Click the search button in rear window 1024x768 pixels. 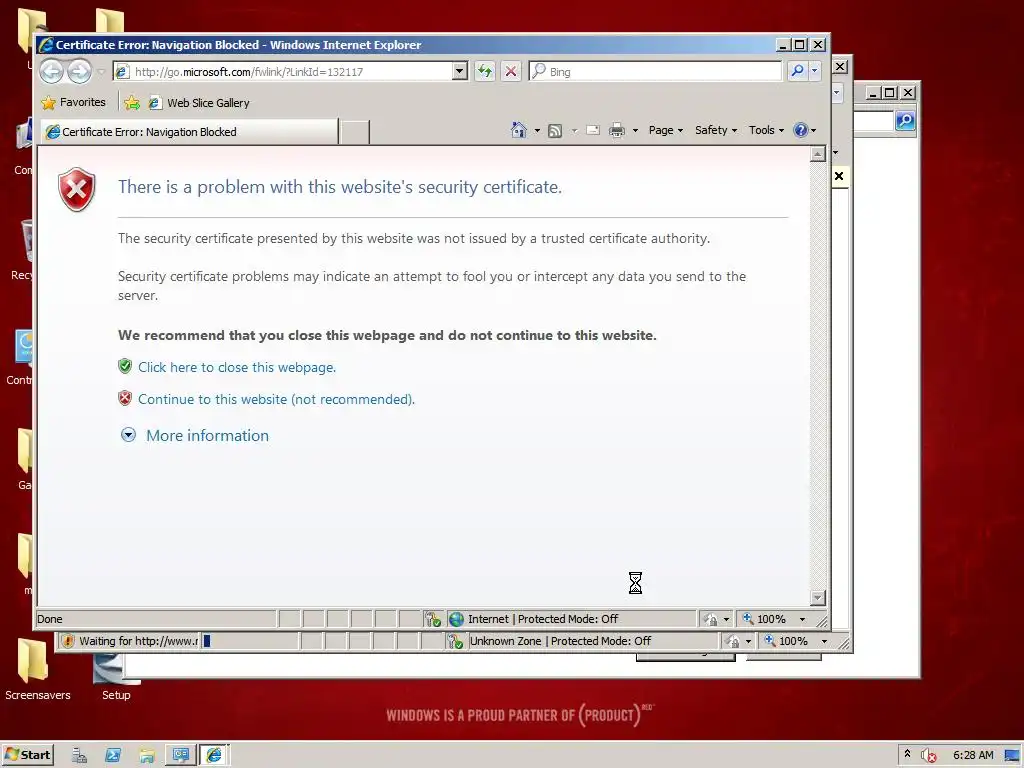[905, 121]
